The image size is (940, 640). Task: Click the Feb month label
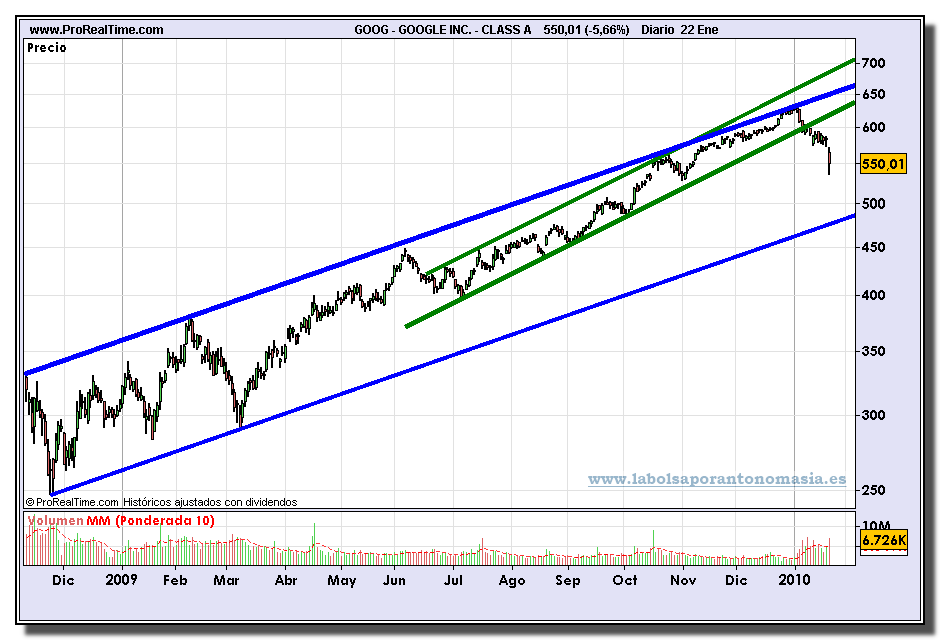coord(175,580)
